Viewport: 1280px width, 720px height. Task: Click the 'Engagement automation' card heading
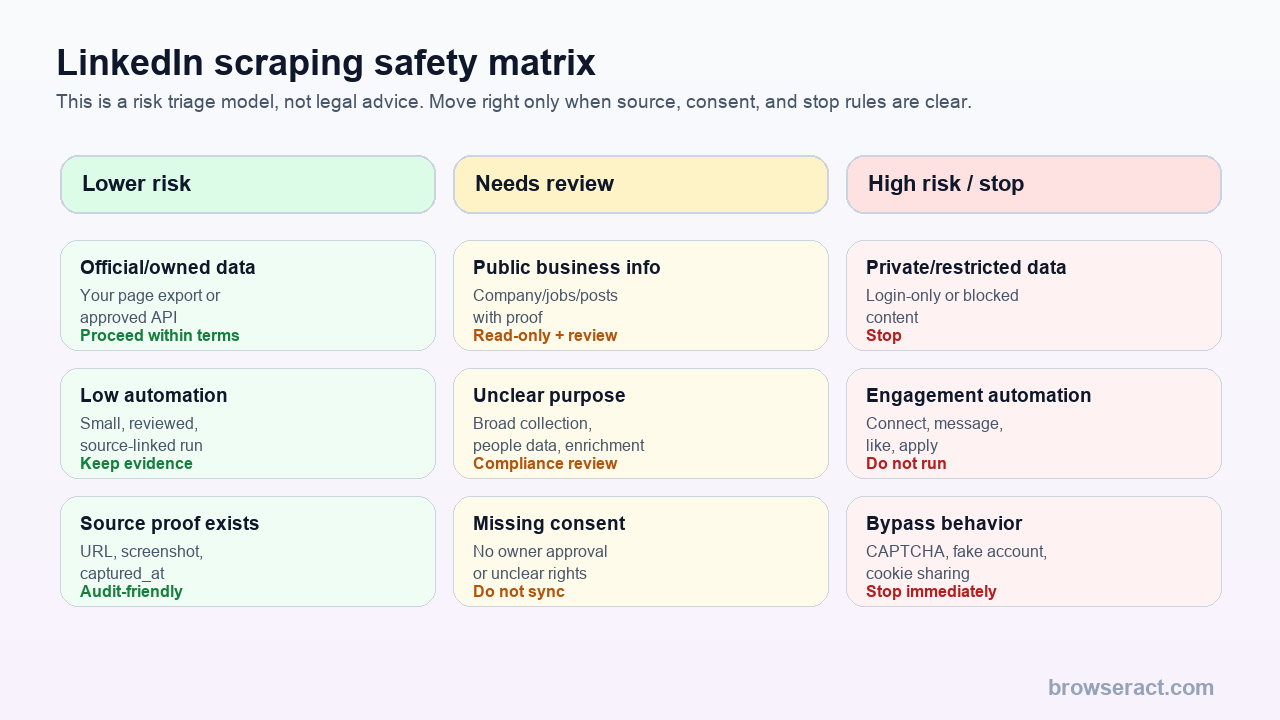(979, 396)
